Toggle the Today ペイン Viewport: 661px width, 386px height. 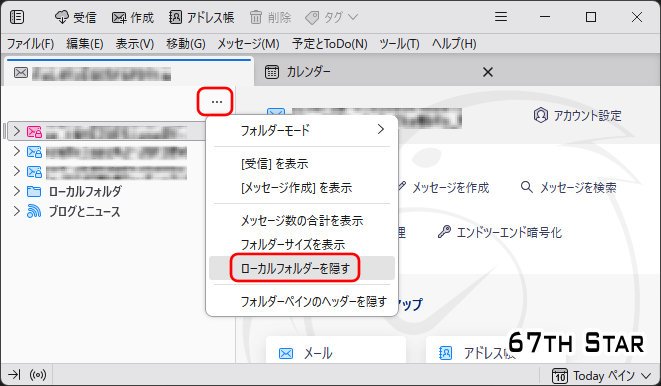point(602,375)
